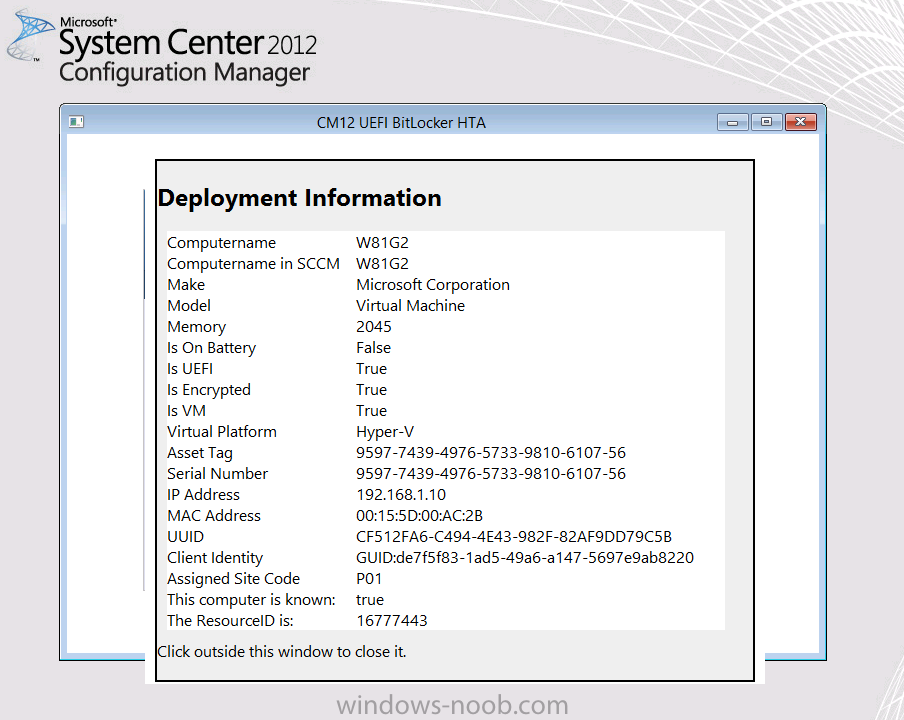Maximize the CM12 UEFI BitLocker HTA window

point(766,122)
